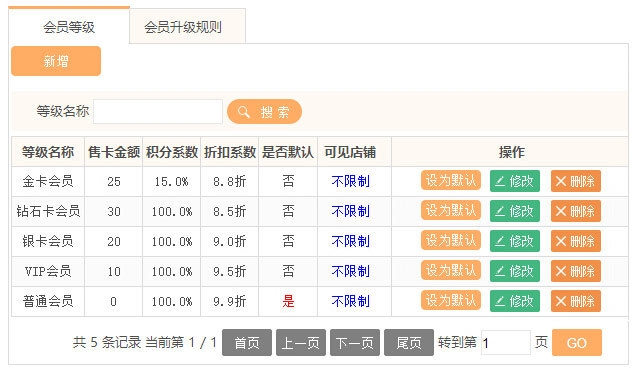Open 不限制 link for 金卡会员
The height and width of the screenshot is (380, 637).
351,181
